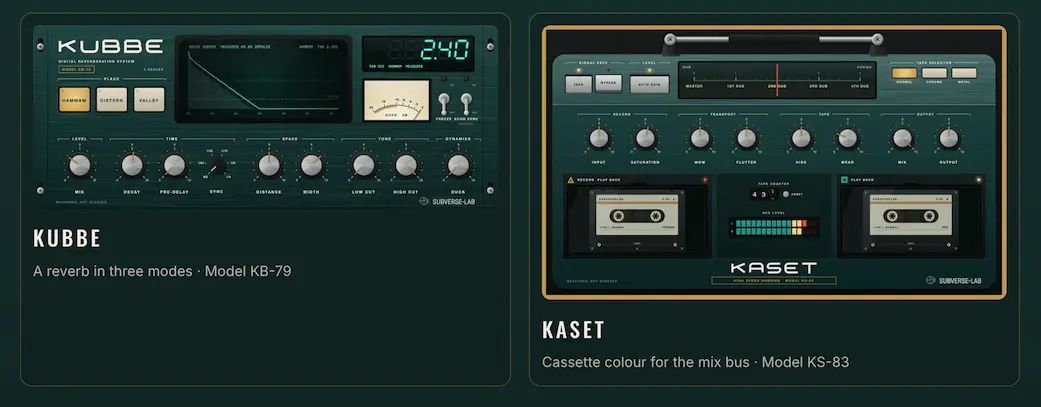Click 'Cassette colour for the mix bus · Model KS-83'
Screen dimensions: 1041x407
point(696,363)
